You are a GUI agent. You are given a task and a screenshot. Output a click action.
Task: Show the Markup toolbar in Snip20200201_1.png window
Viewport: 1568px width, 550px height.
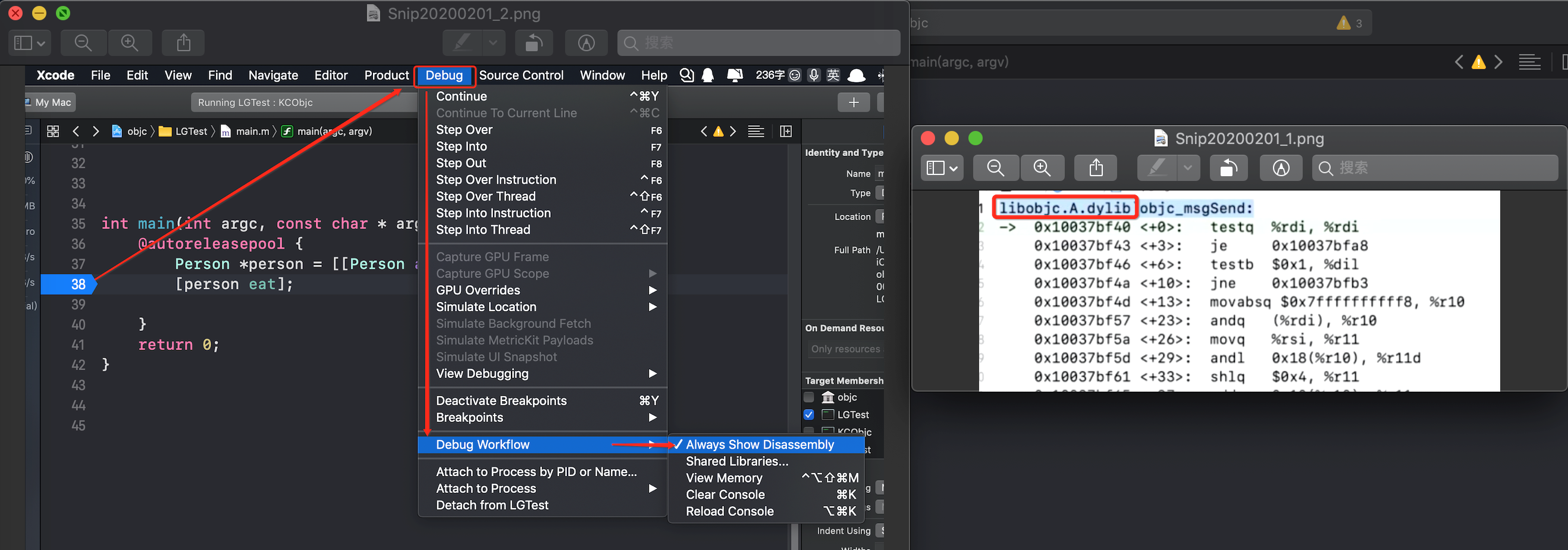tap(1281, 167)
